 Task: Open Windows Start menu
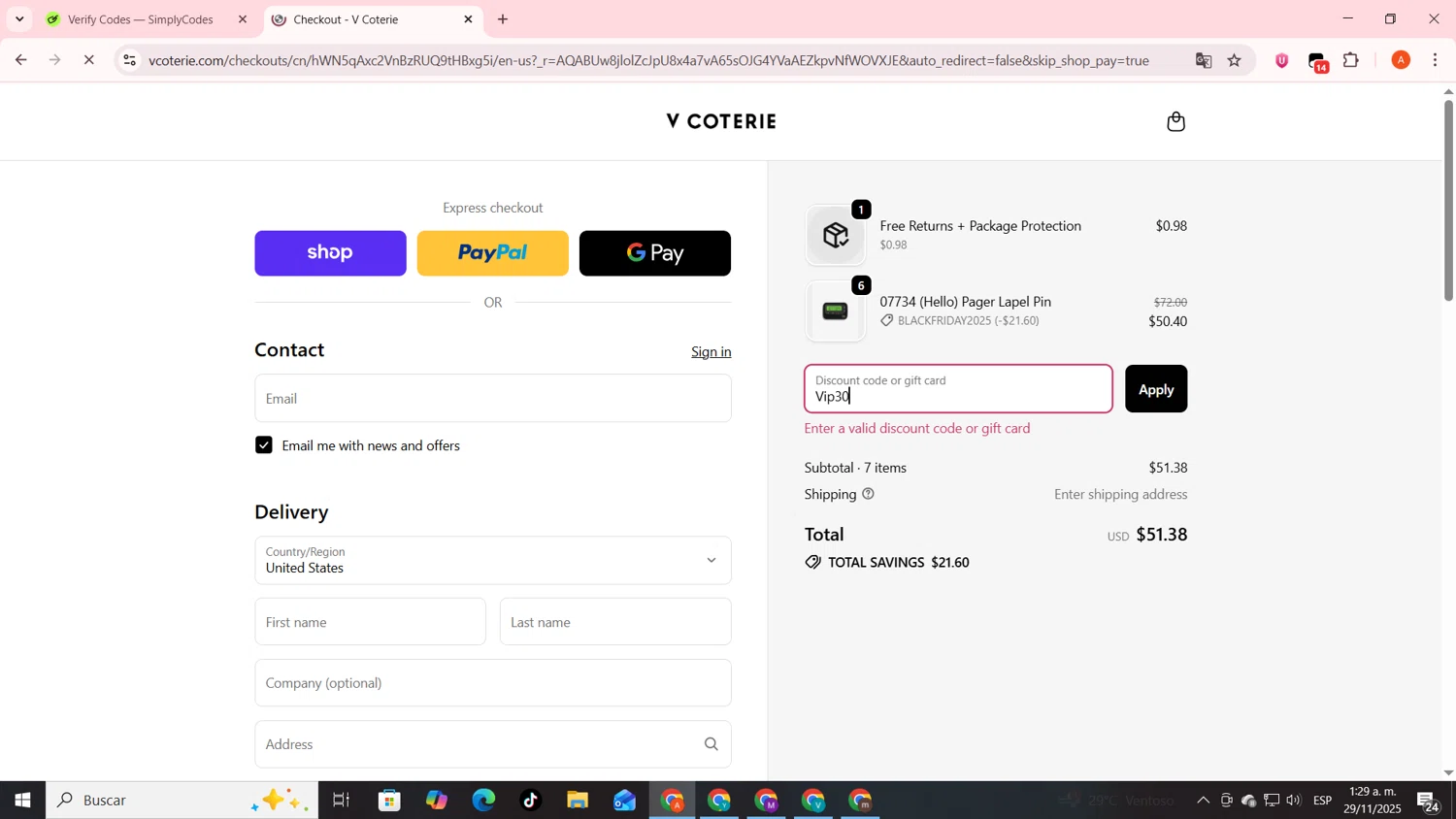coord(22,801)
